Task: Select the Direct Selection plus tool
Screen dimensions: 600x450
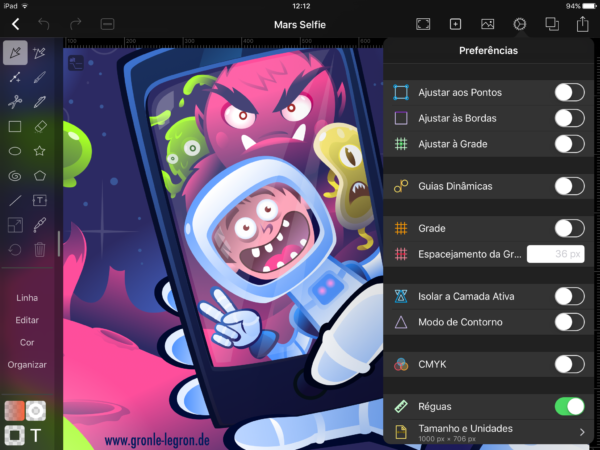Action: click(39, 53)
